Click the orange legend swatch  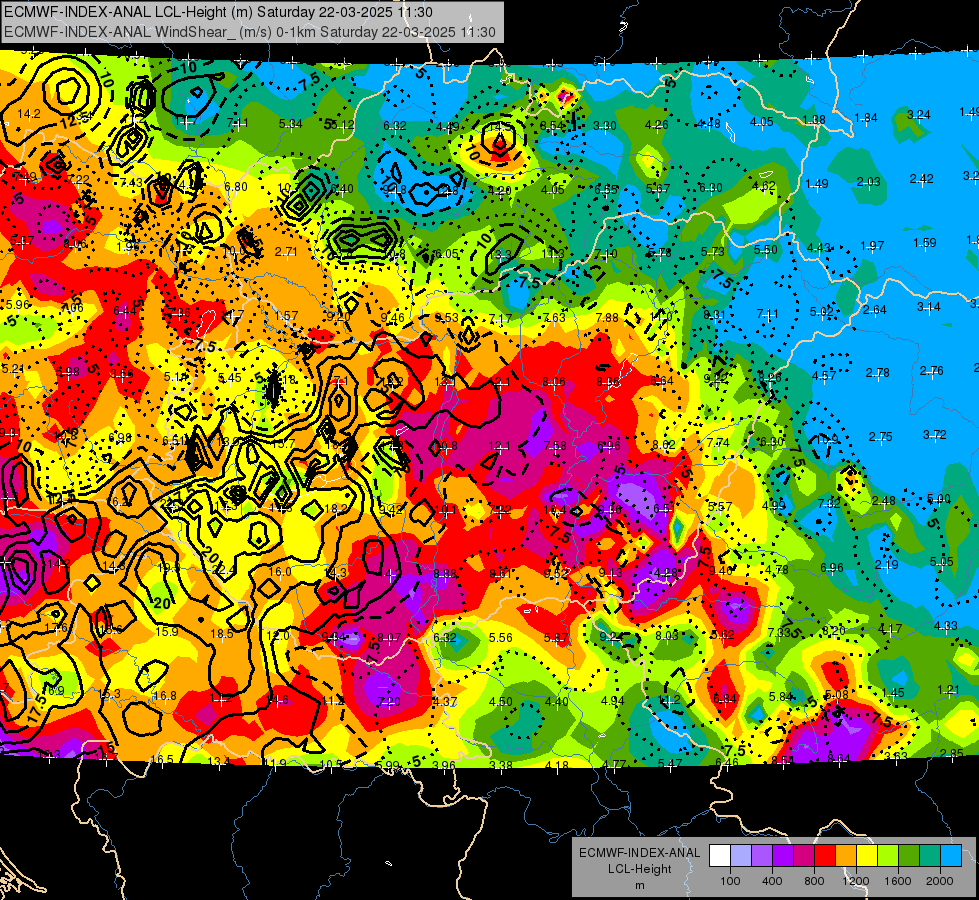[846, 856]
